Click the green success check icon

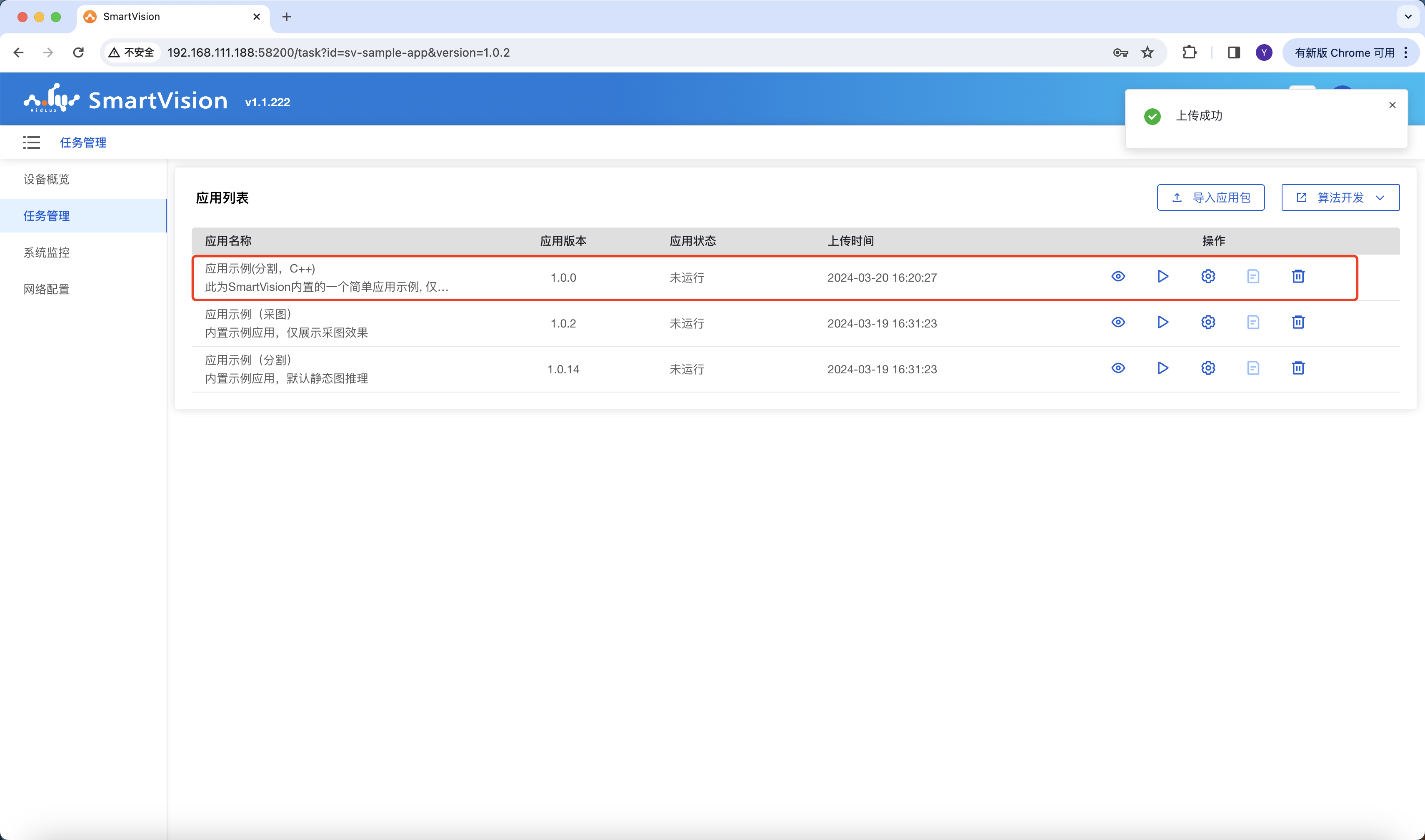click(1152, 116)
